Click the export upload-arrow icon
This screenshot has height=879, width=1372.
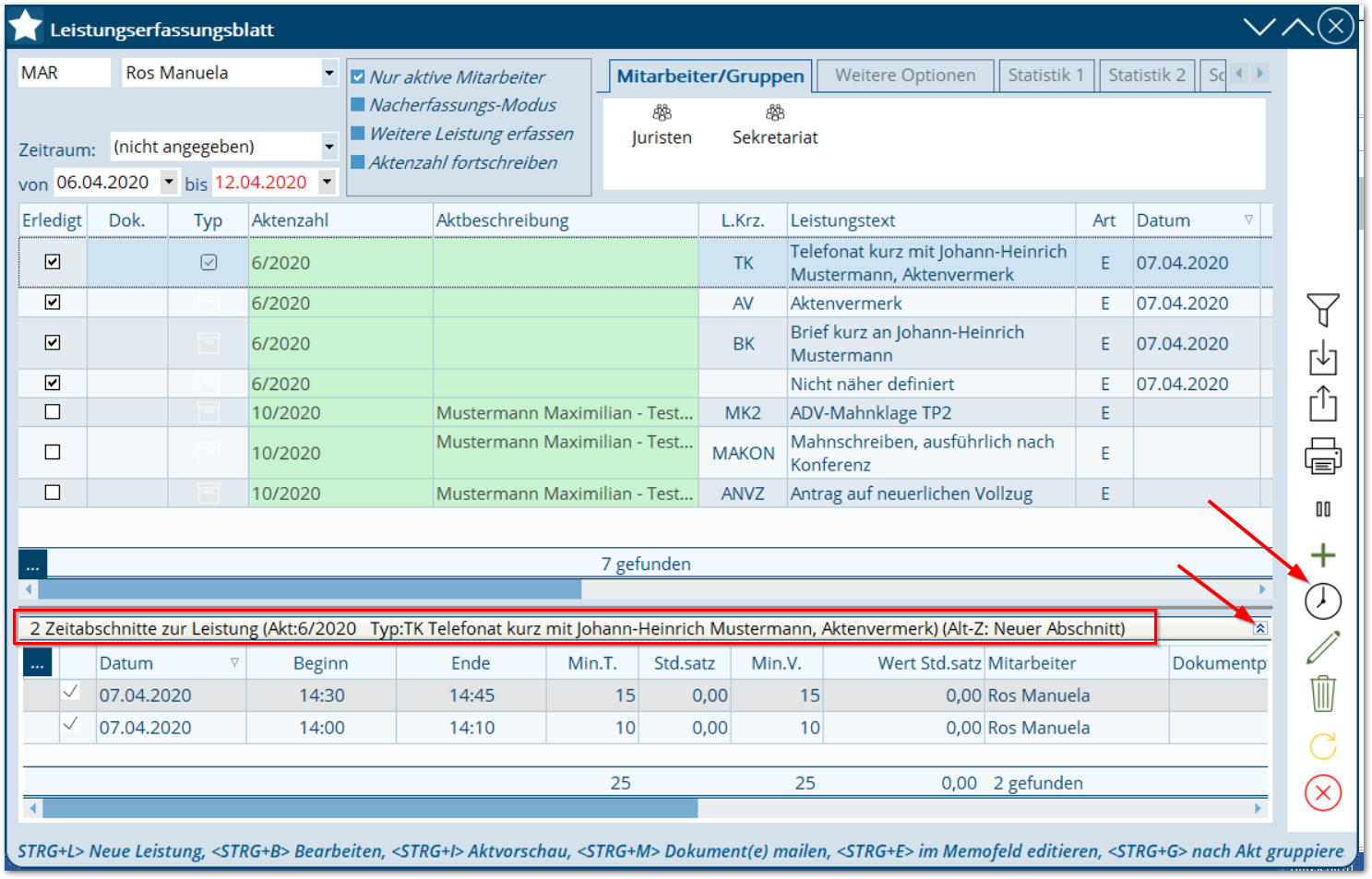(x=1322, y=403)
